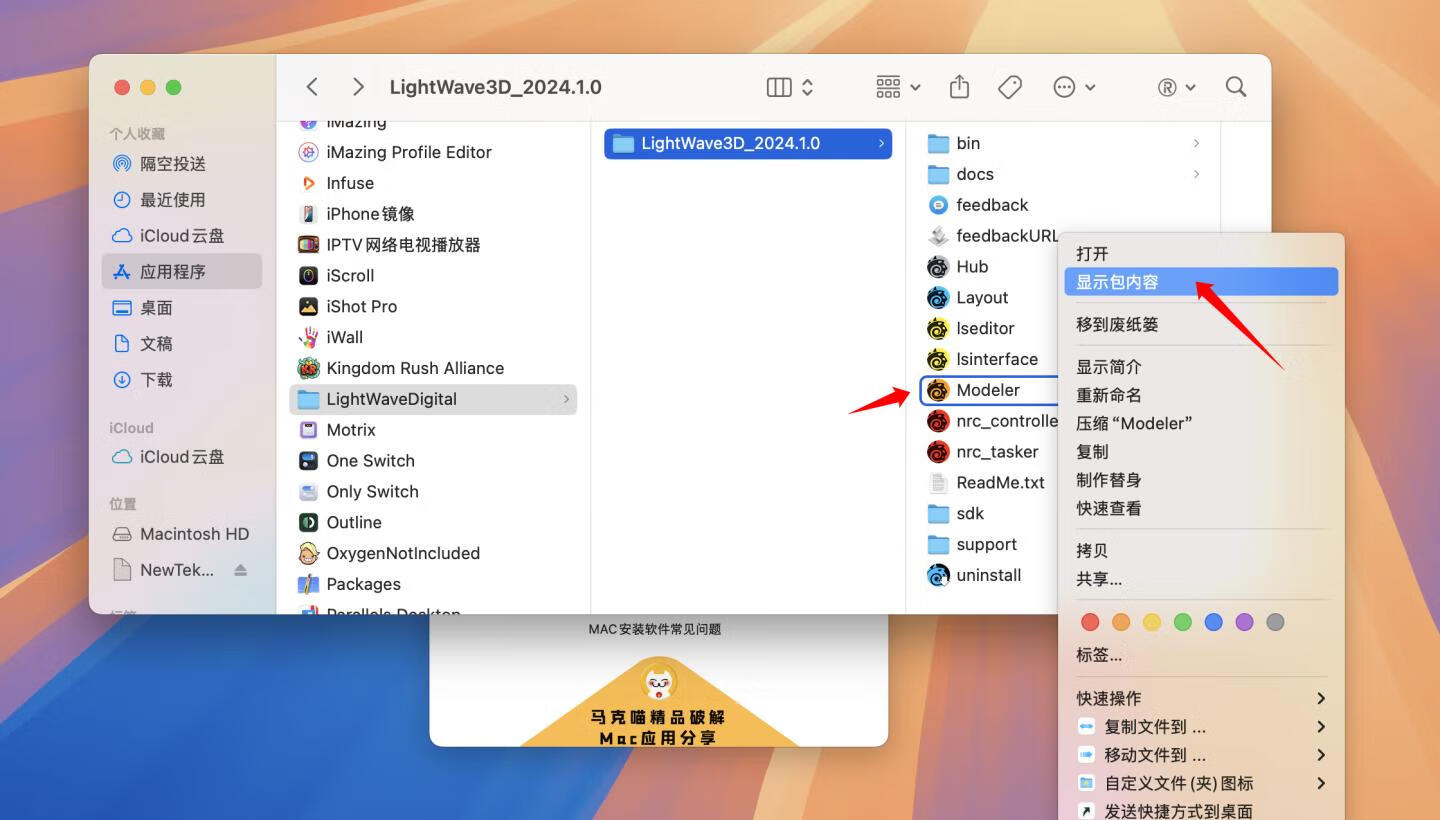Open the column view switcher
The width and height of the screenshot is (1440, 820).
tap(790, 87)
